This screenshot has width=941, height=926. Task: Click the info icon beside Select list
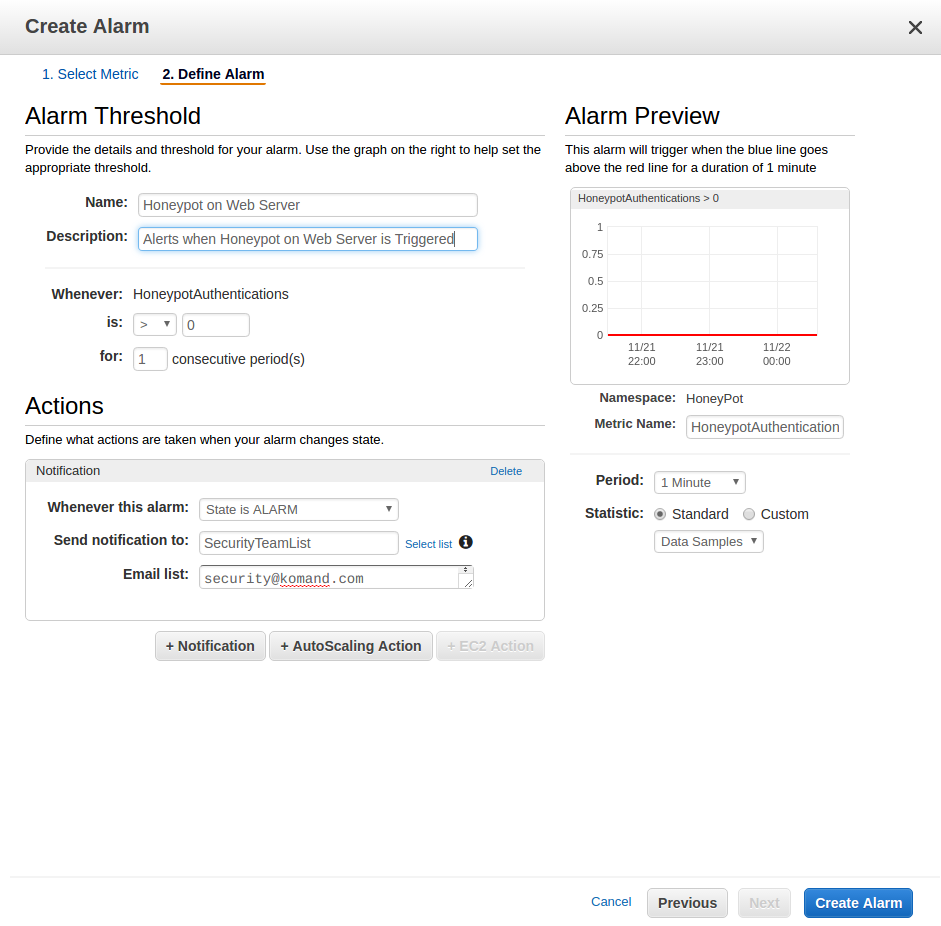[x=465, y=543]
